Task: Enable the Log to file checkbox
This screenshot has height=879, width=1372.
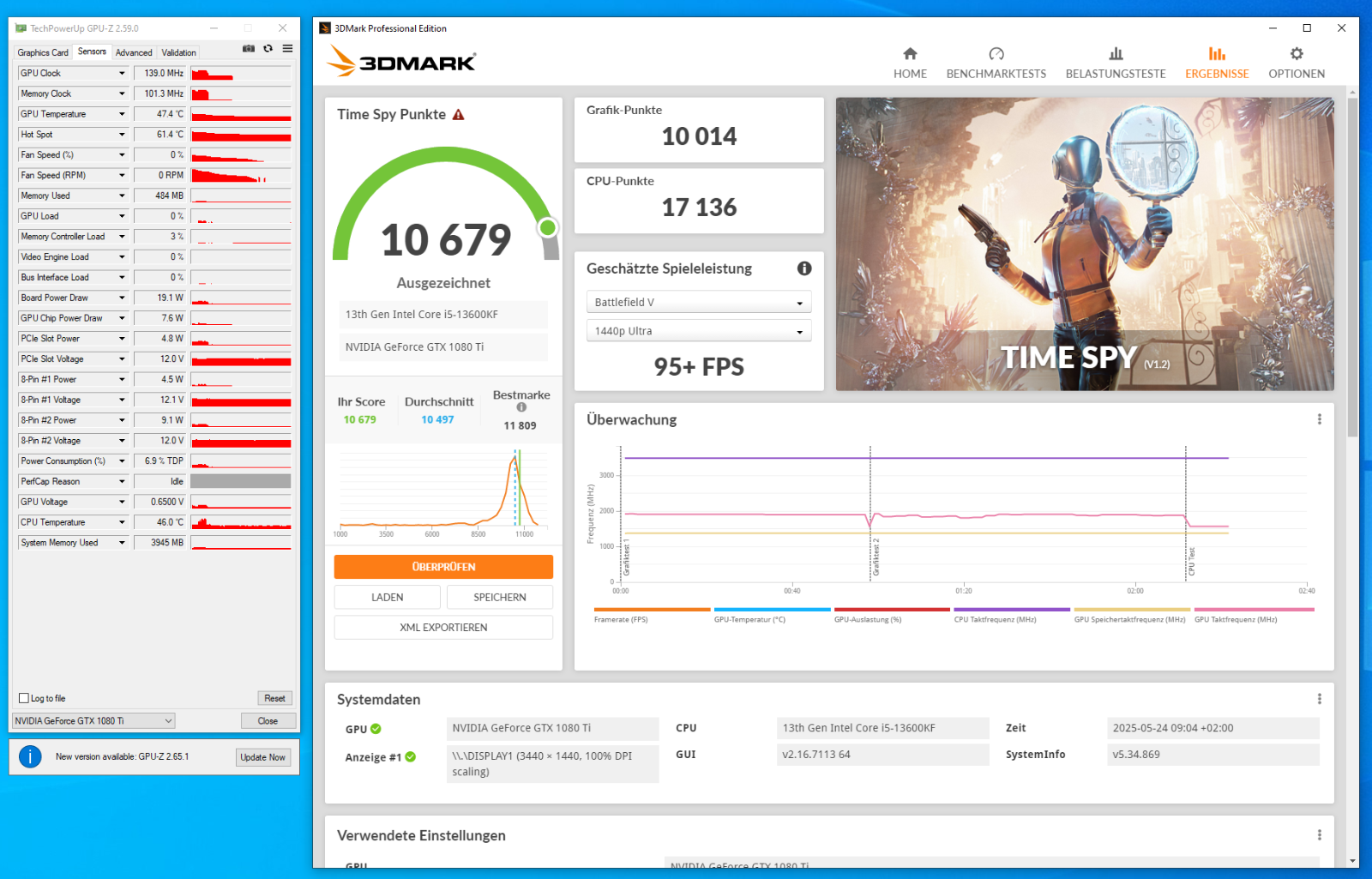Action: (x=24, y=698)
